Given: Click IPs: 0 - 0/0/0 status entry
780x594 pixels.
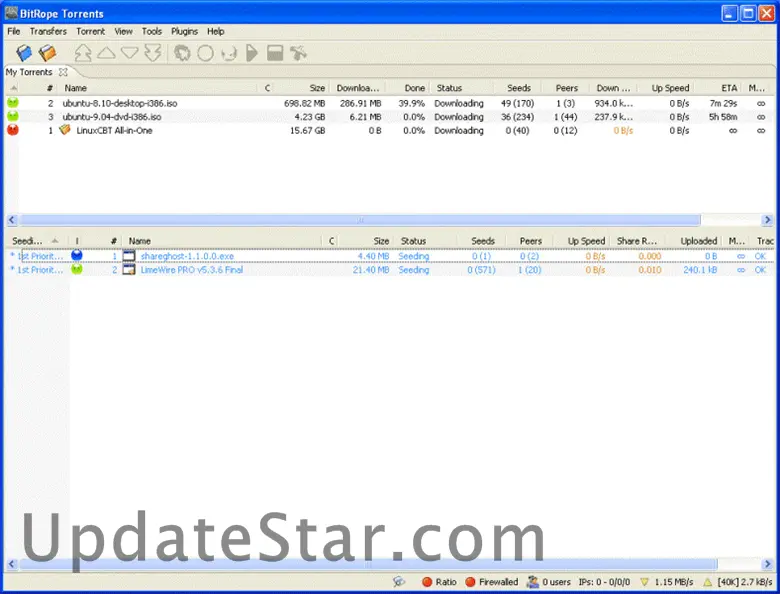Looking at the screenshot, I should 604,582.
